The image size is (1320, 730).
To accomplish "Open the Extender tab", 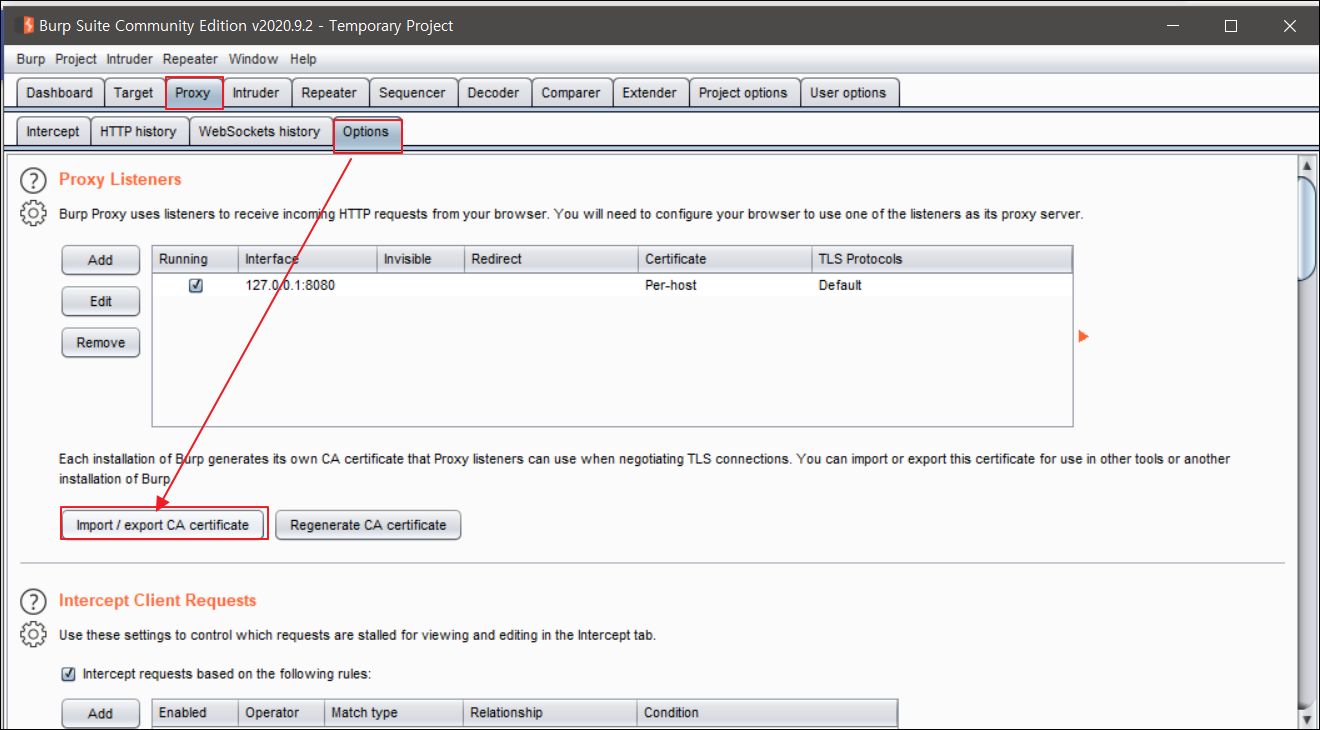I will (650, 93).
